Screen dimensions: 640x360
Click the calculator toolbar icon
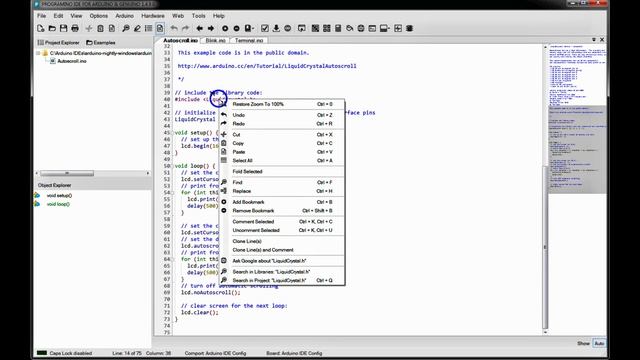[x=338, y=28]
